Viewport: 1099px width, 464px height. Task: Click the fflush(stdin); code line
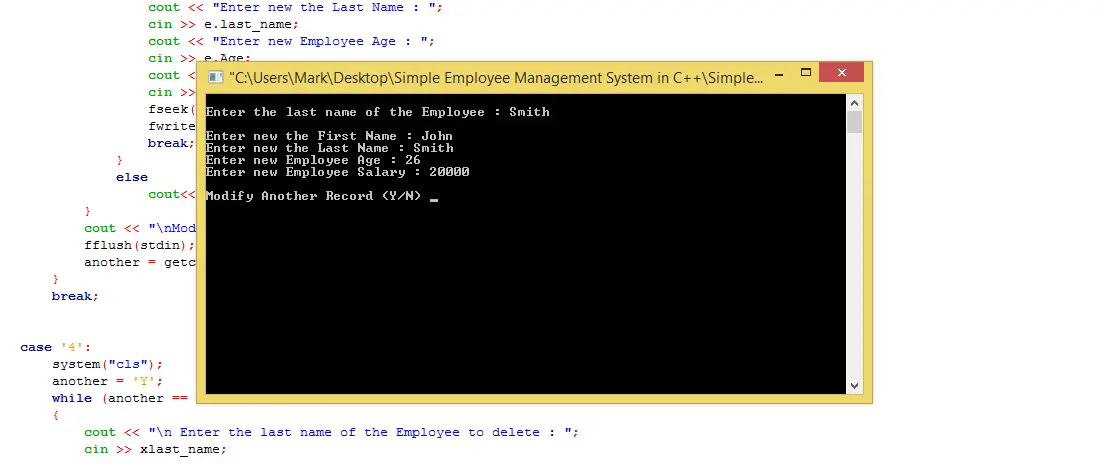click(x=139, y=244)
